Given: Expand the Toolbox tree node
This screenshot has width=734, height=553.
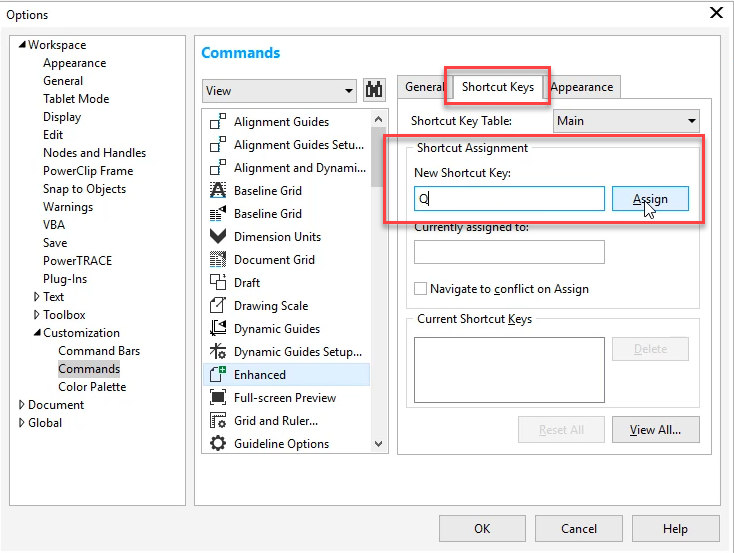Looking at the screenshot, I should pyautogui.click(x=37, y=315).
